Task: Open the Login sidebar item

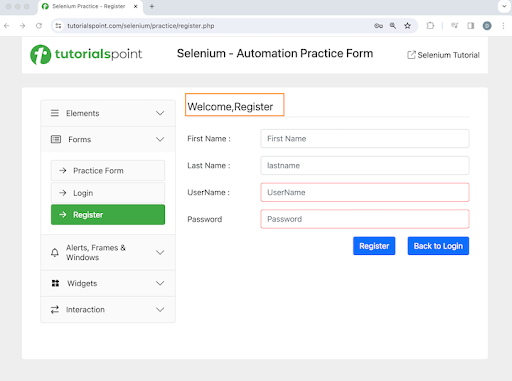Action: [108, 193]
